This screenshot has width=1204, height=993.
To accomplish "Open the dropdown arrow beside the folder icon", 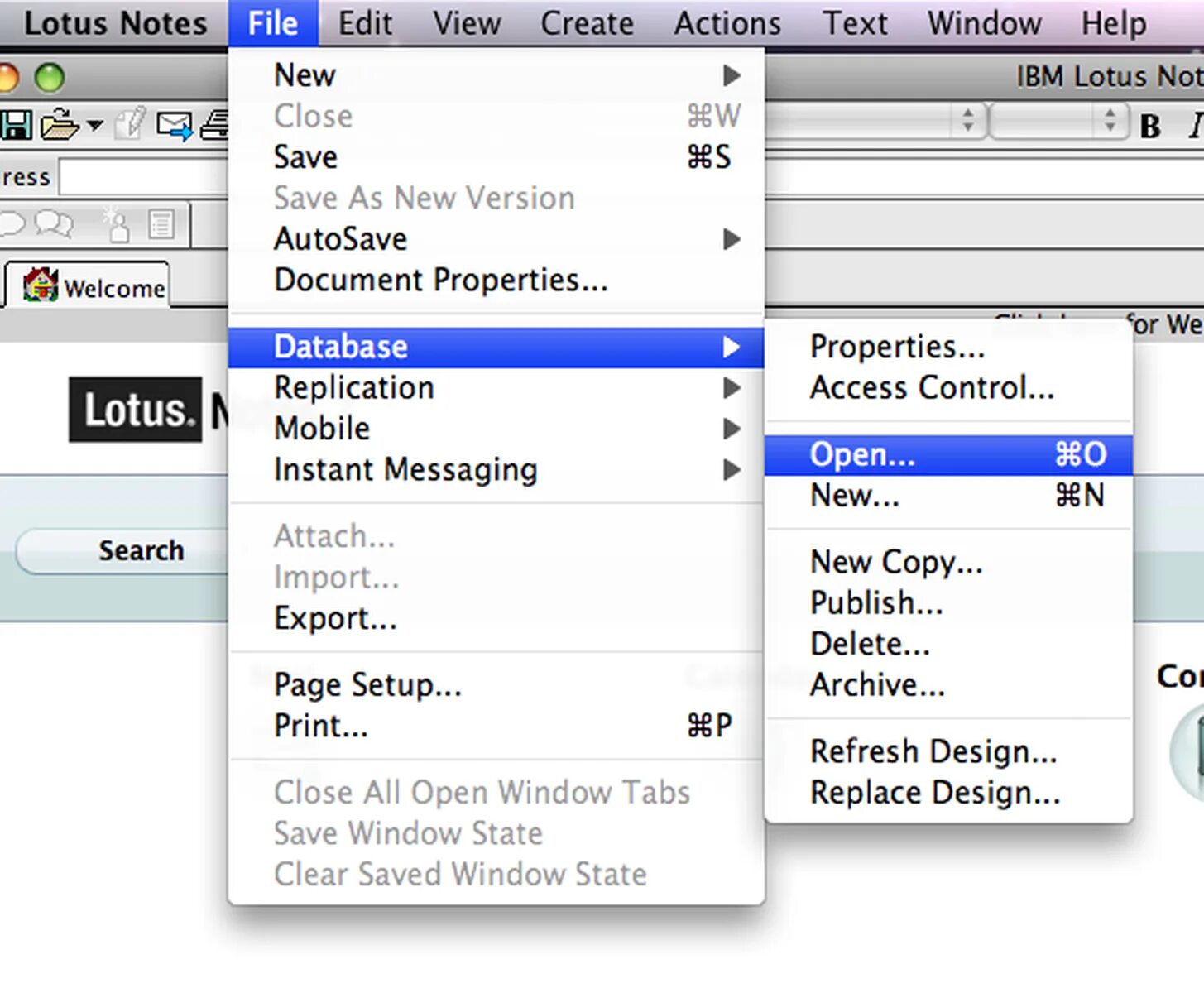I will [x=94, y=126].
